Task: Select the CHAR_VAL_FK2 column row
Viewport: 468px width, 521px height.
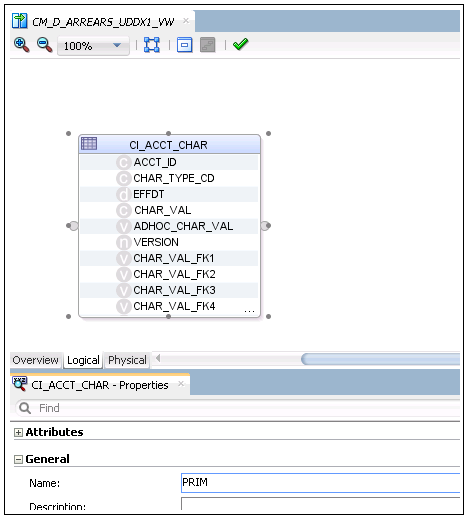Action: (x=169, y=274)
